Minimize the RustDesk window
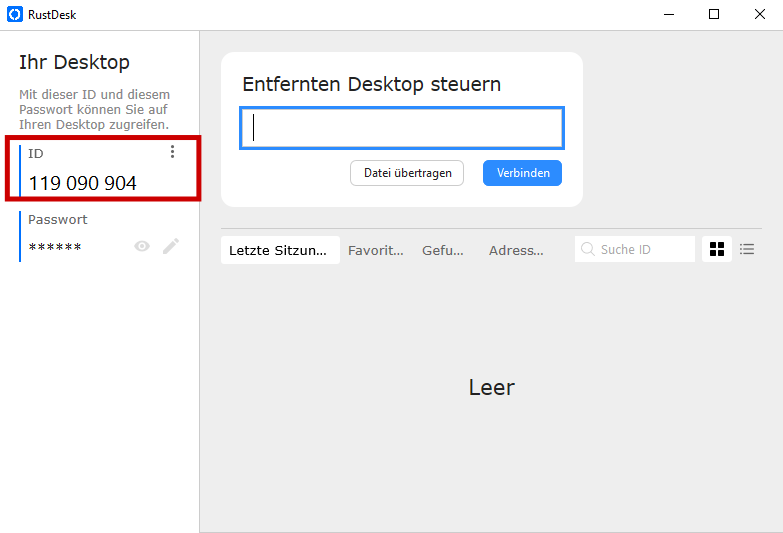The width and height of the screenshot is (783, 533). click(x=669, y=14)
